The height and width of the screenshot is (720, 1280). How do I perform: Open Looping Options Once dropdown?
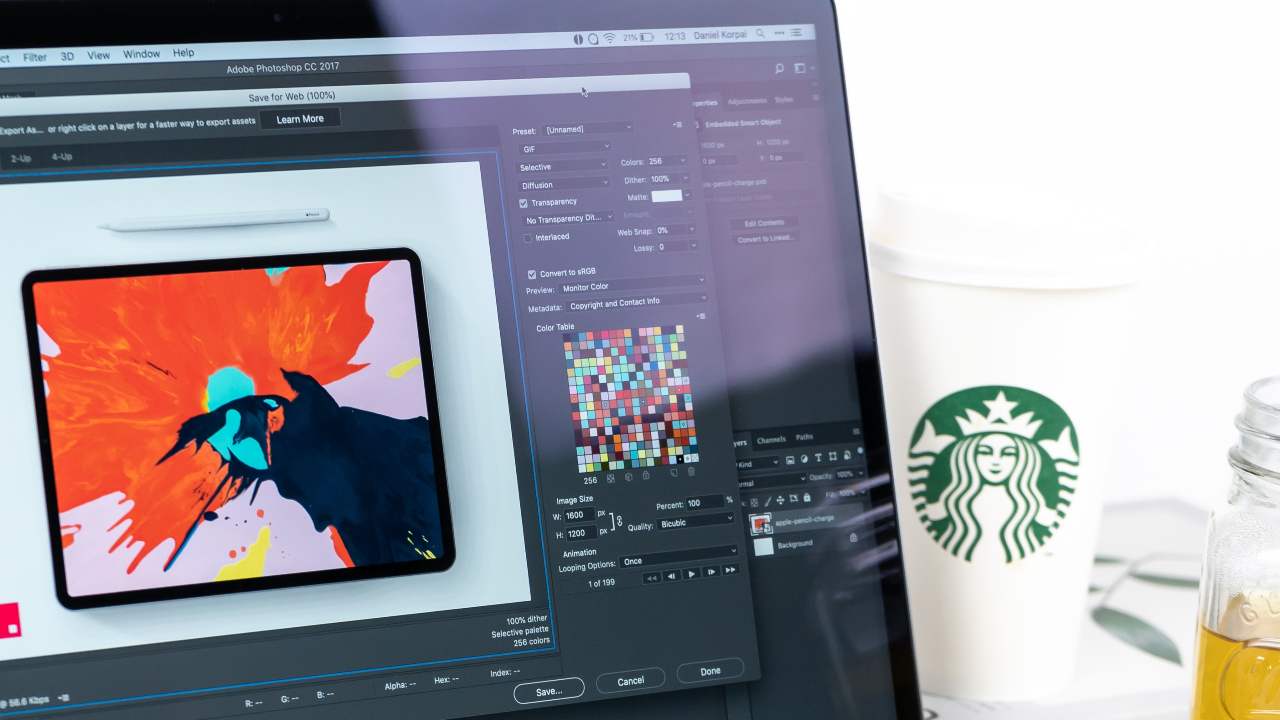pyautogui.click(x=678, y=556)
